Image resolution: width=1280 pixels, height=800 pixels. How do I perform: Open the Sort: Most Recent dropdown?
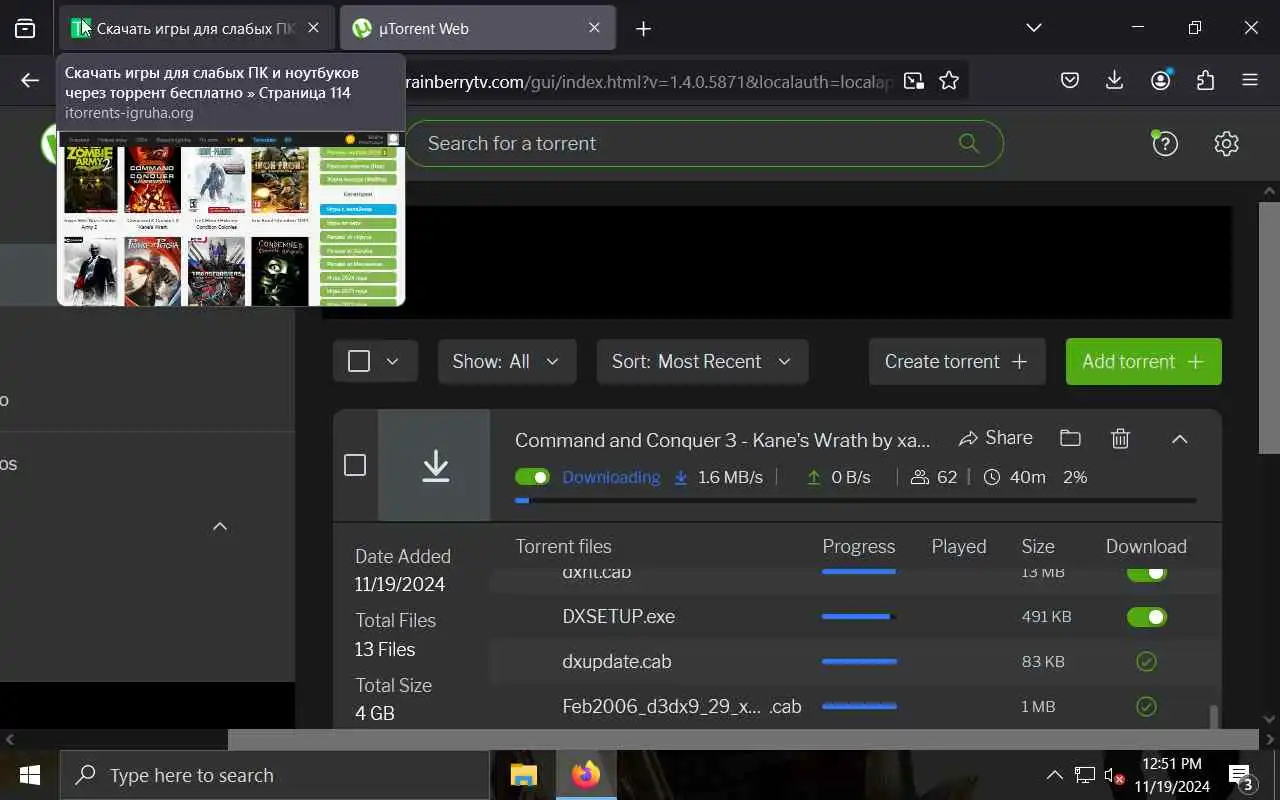point(702,361)
